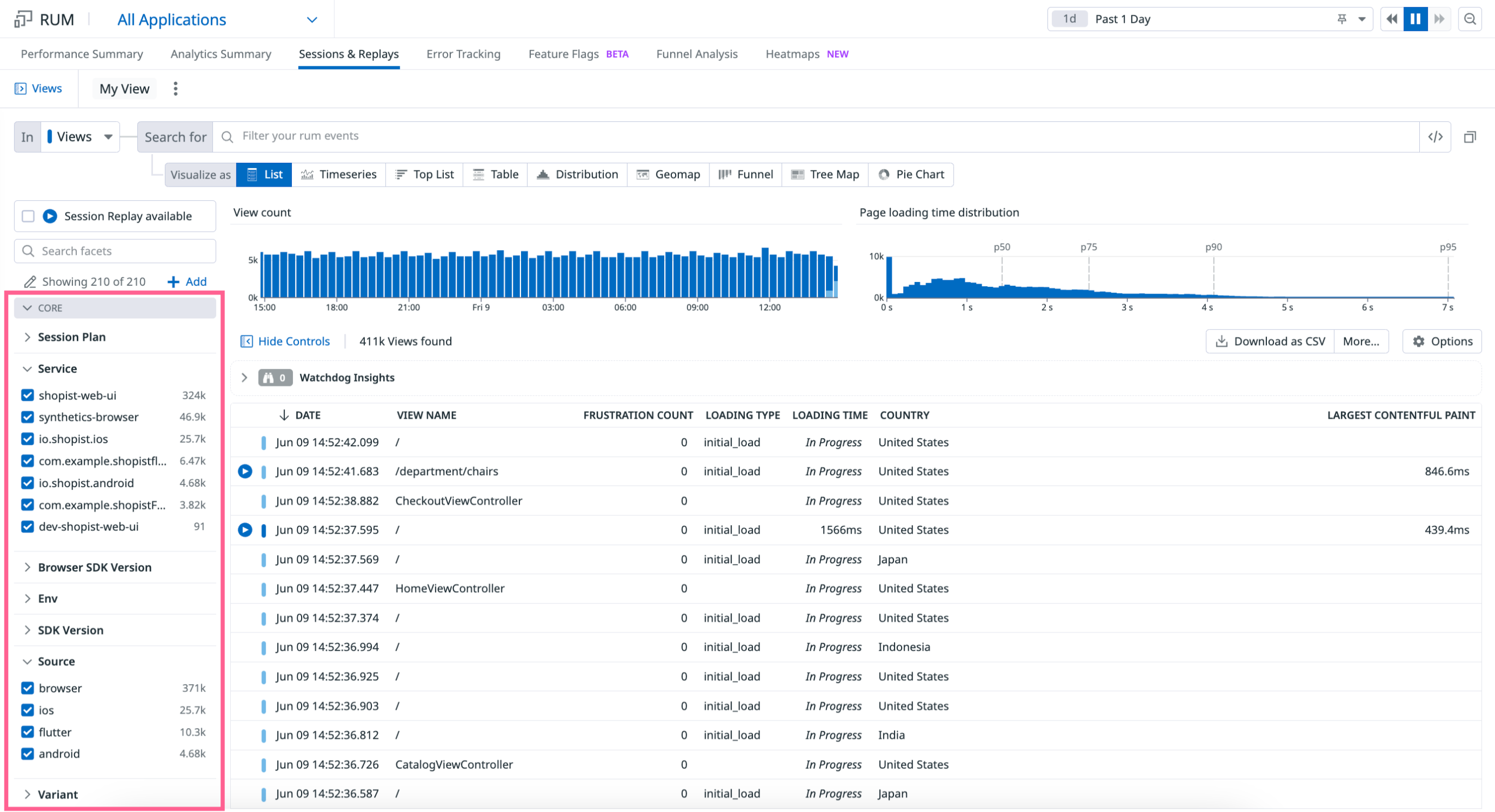Viewport: 1495px width, 812px height.
Task: Pause the live time updates
Action: point(1415,19)
